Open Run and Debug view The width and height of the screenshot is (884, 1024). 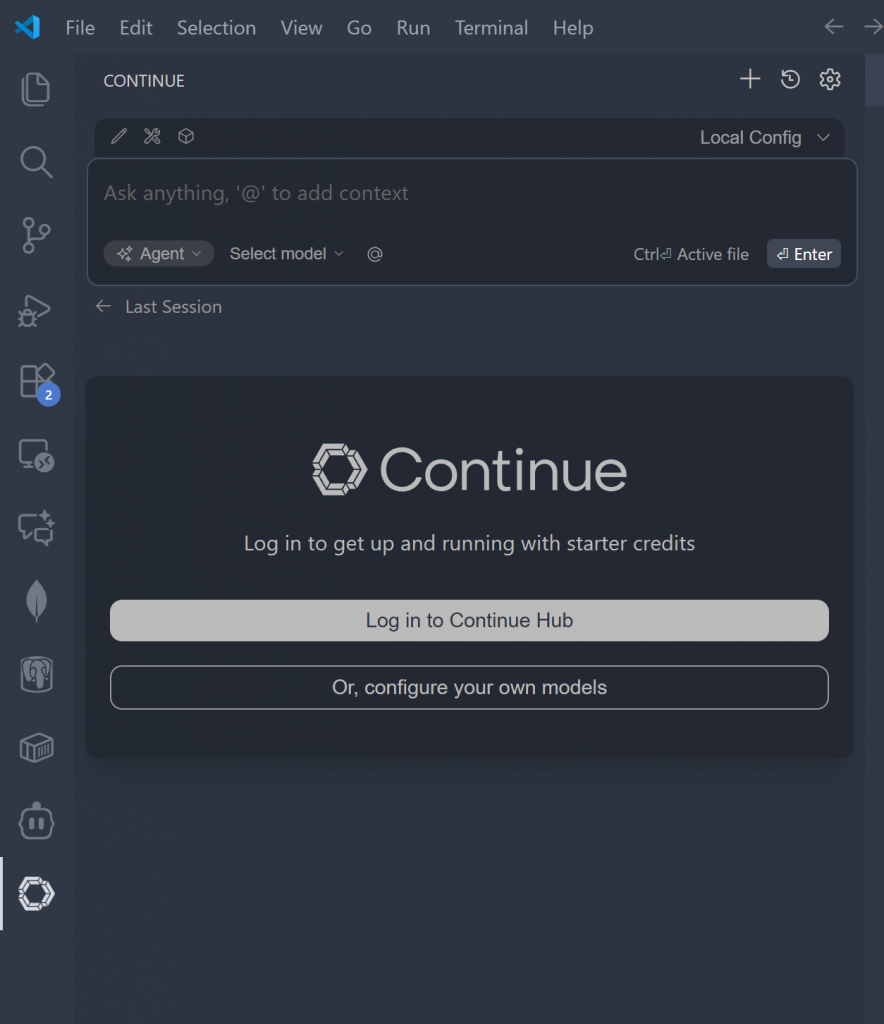[36, 310]
